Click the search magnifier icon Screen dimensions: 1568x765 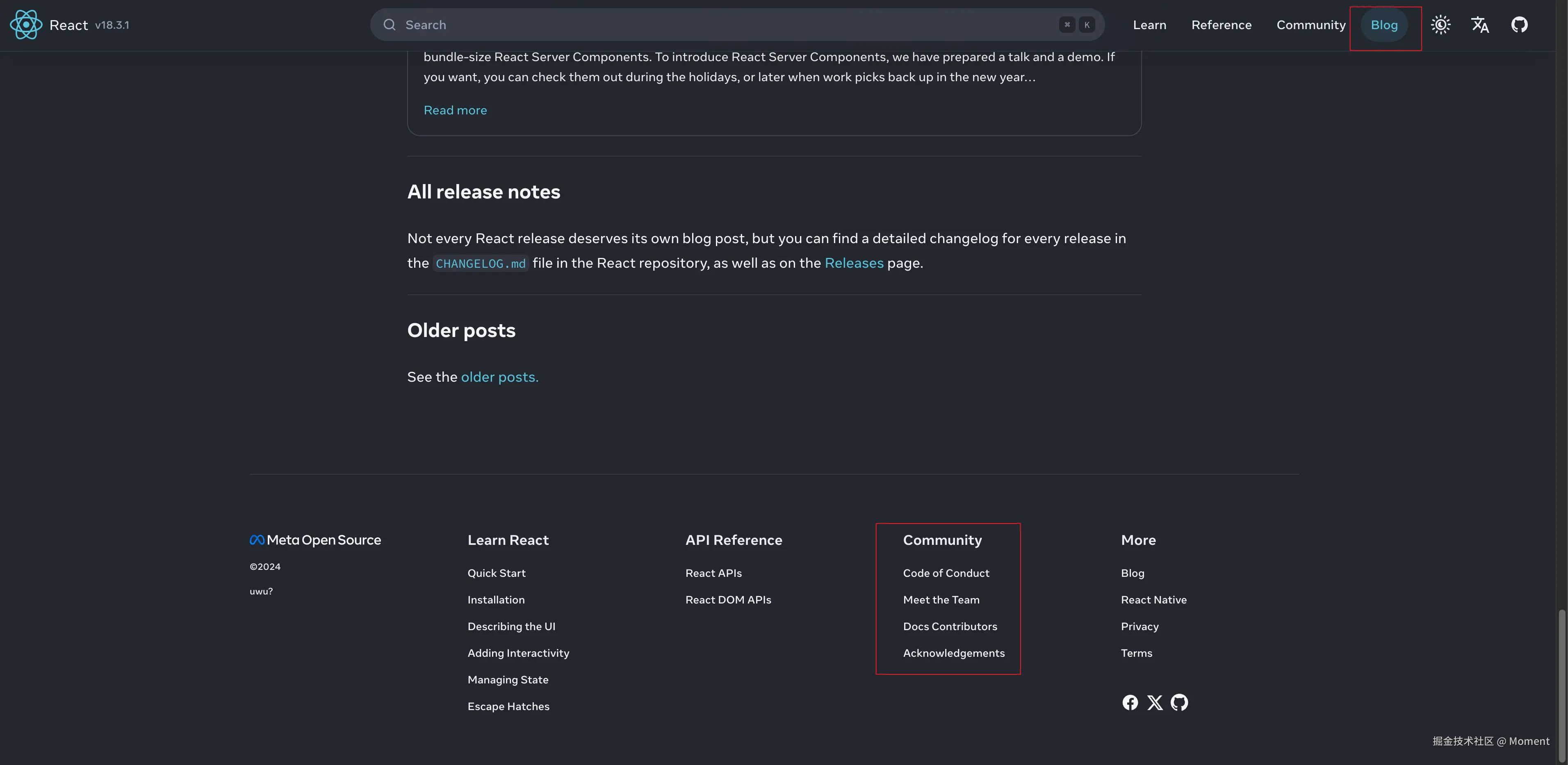coord(390,25)
